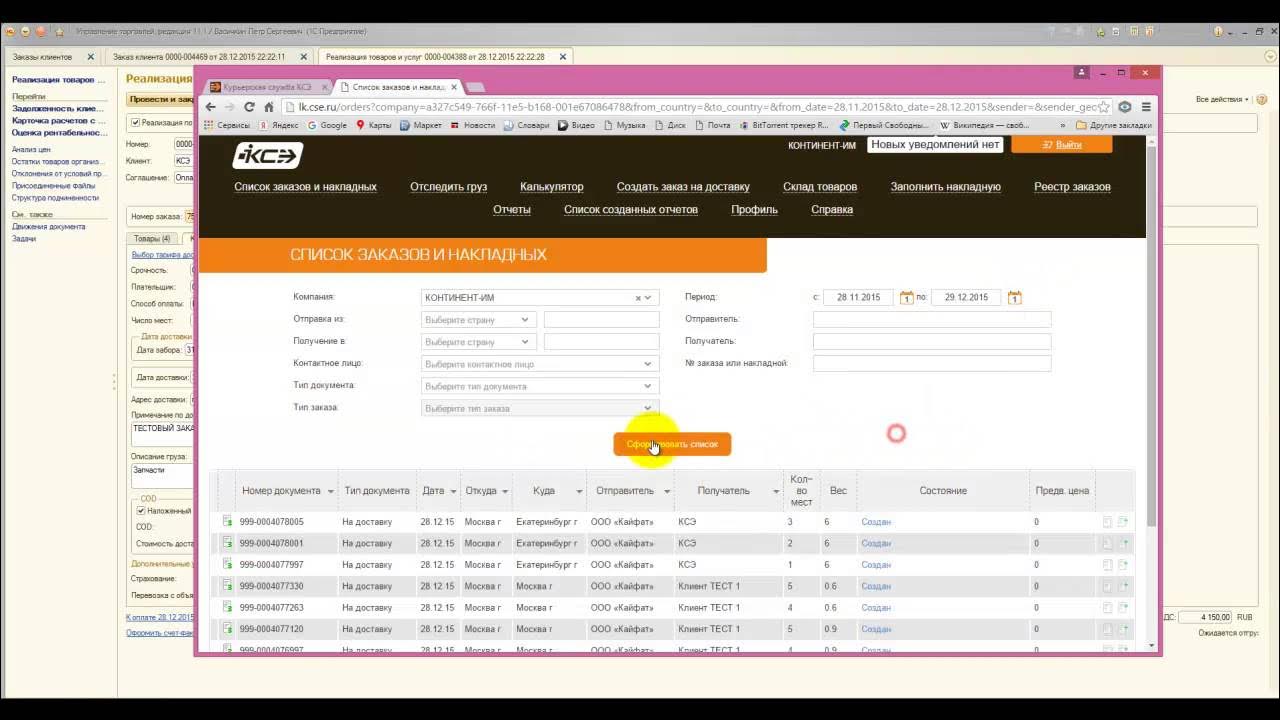Open document icon of order 999-0004077330

point(227,586)
